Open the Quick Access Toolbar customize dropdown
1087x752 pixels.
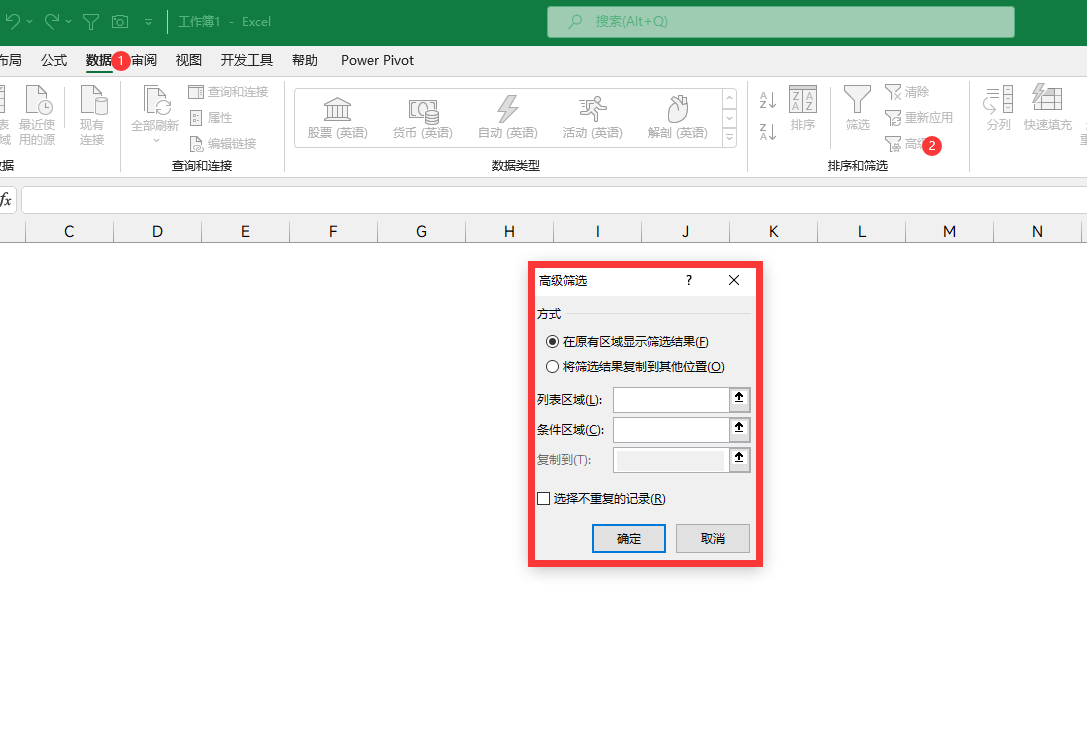149,21
